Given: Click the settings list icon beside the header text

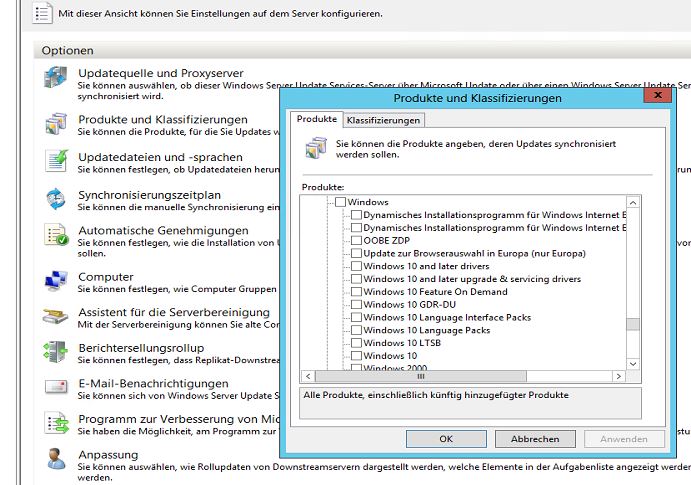Looking at the screenshot, I should pyautogui.click(x=42, y=13).
